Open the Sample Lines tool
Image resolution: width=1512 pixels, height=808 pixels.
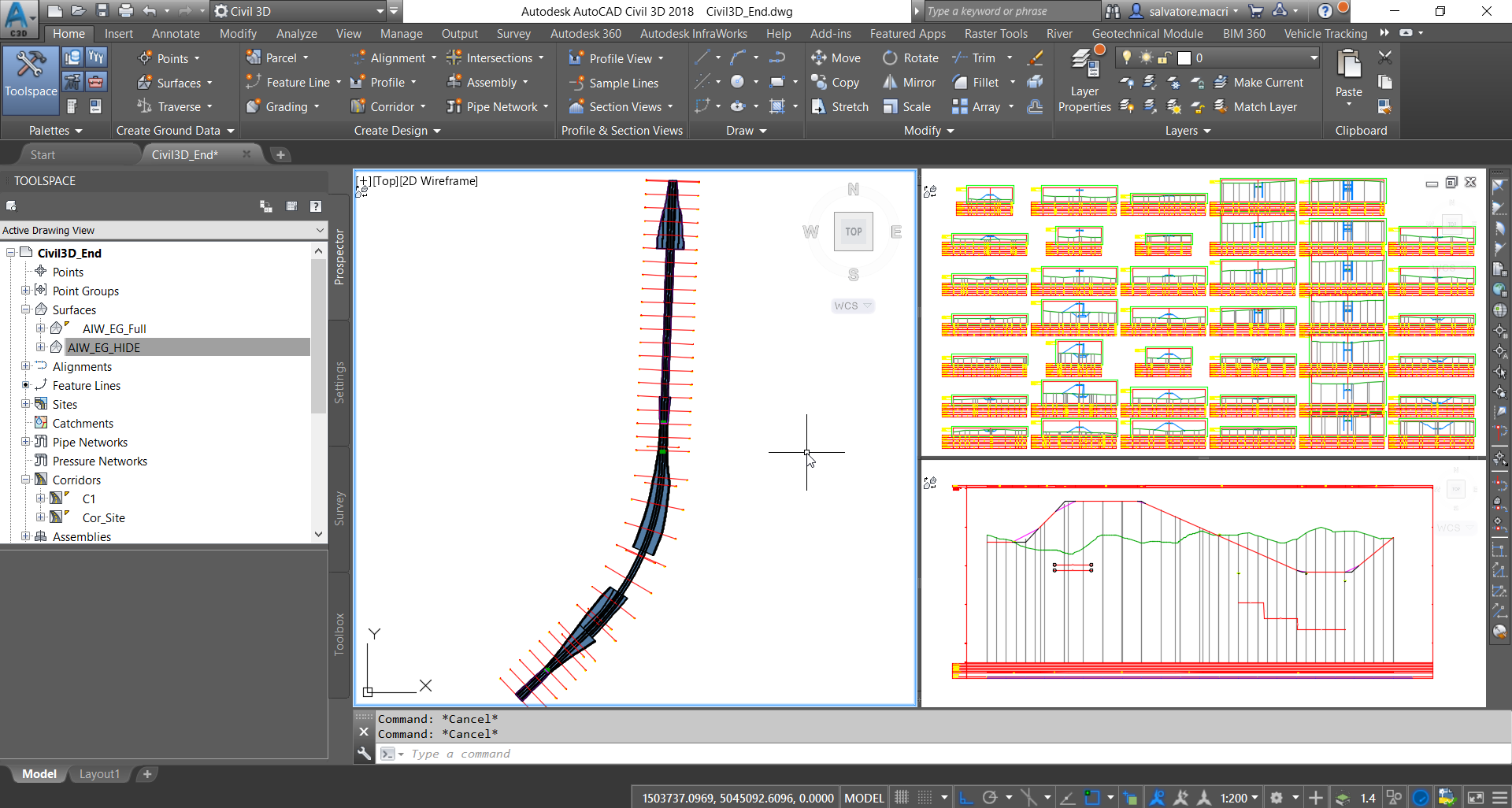tap(613, 83)
